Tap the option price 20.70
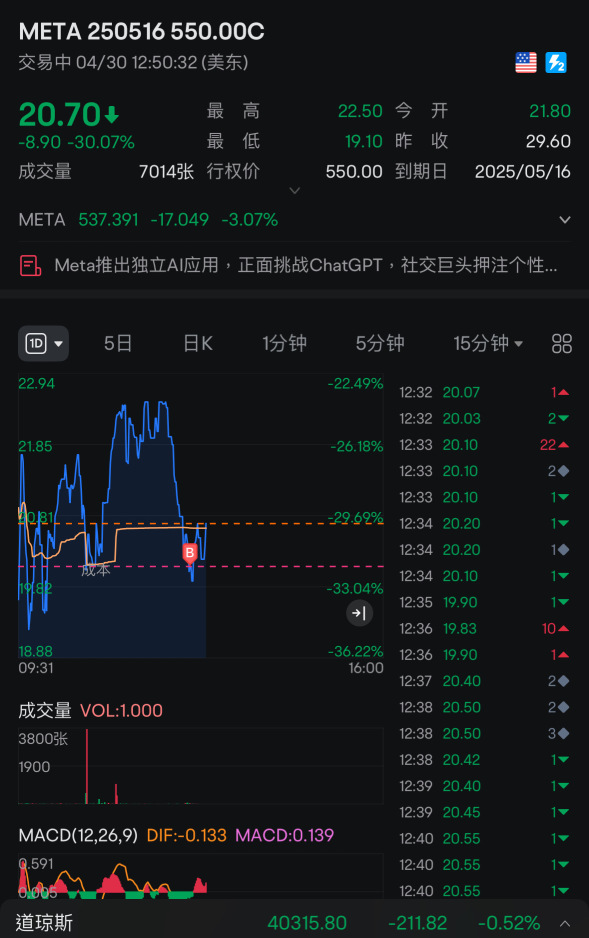 tap(60, 114)
